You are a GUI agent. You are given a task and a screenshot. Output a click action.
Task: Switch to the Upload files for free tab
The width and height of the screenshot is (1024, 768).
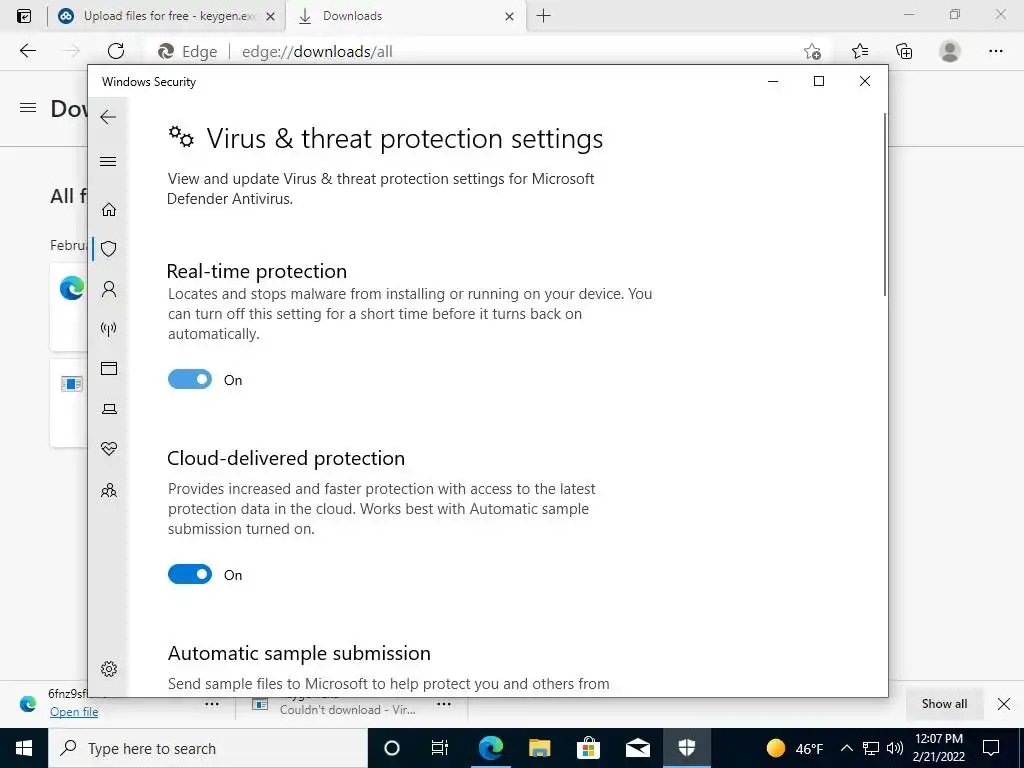click(167, 16)
